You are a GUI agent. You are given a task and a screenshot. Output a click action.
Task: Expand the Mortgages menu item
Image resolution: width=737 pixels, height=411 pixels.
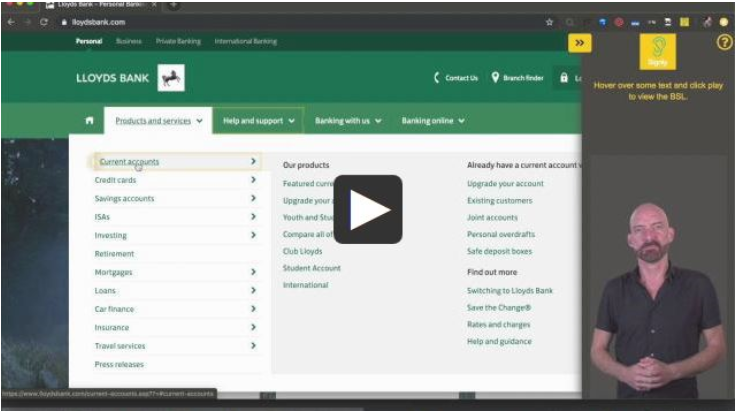(x=177, y=272)
